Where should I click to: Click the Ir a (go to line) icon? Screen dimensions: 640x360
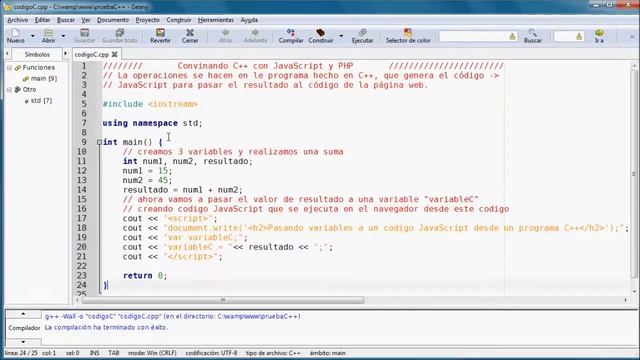tap(599, 36)
